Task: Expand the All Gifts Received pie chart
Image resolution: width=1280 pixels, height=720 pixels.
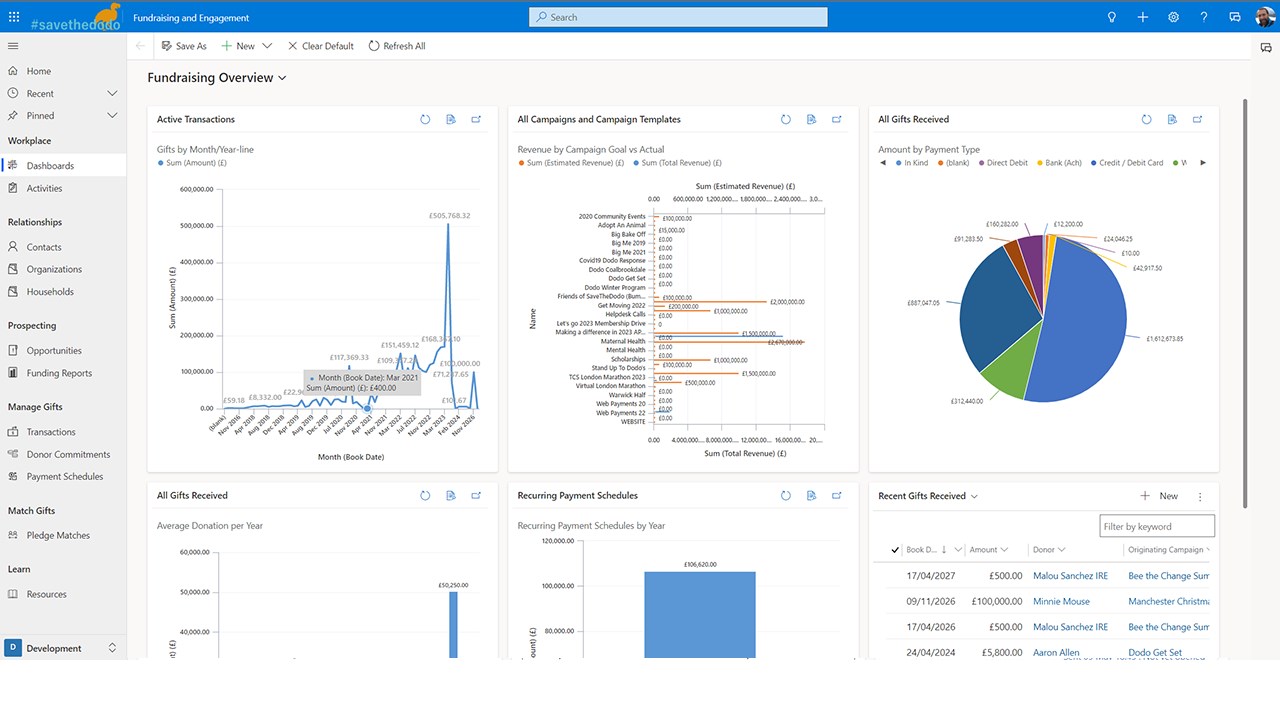Action: [x=1198, y=119]
